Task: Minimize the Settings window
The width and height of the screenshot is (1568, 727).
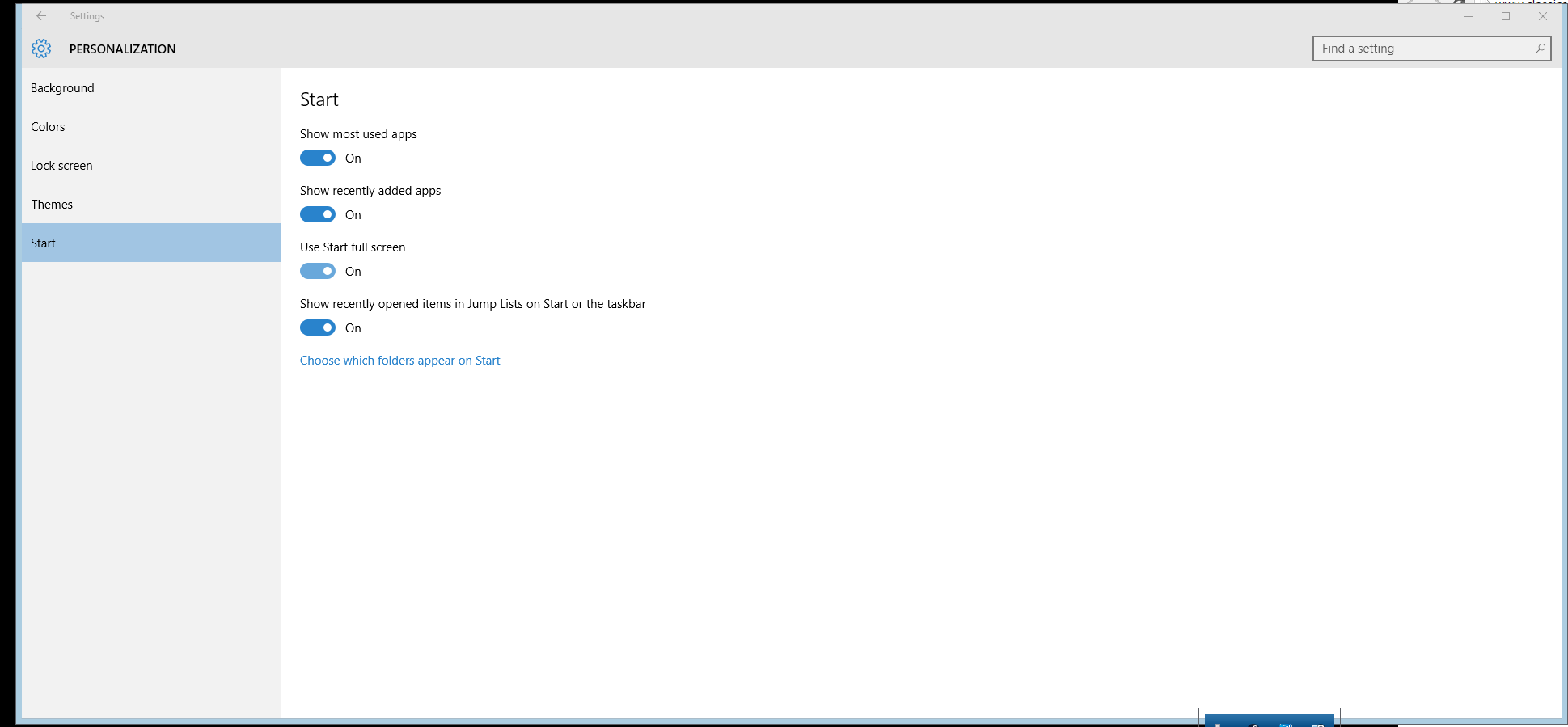Action: [1469, 16]
